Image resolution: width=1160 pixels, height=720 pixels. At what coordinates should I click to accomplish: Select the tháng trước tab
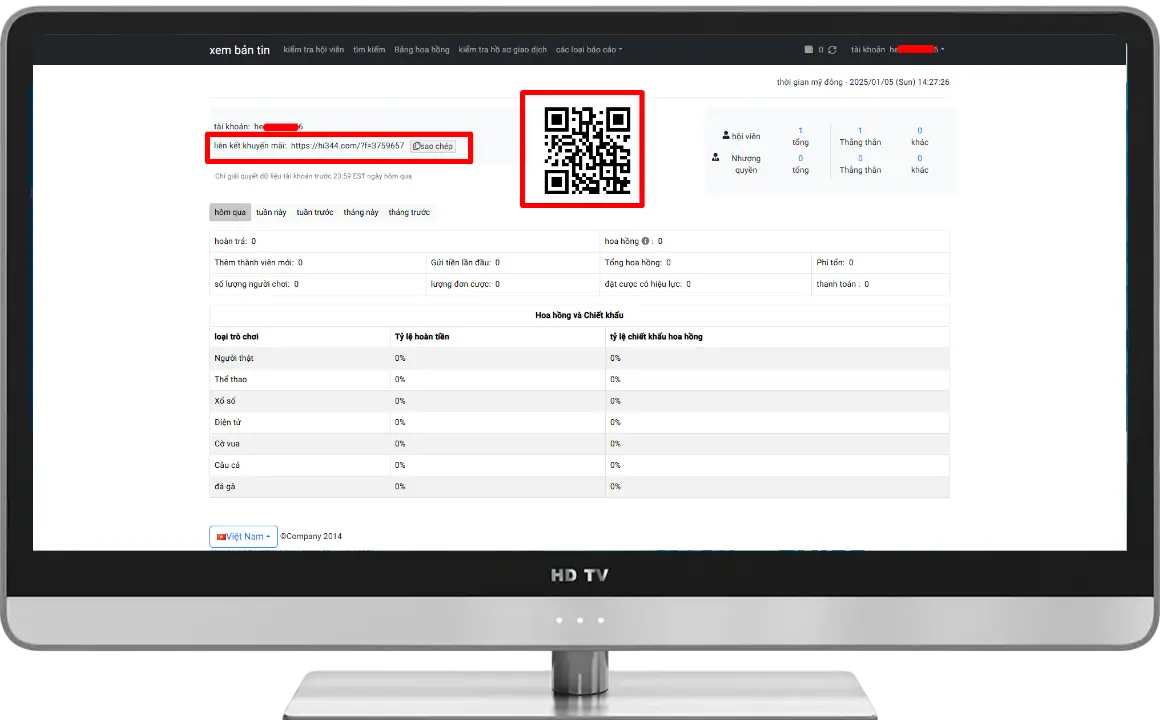(x=409, y=212)
